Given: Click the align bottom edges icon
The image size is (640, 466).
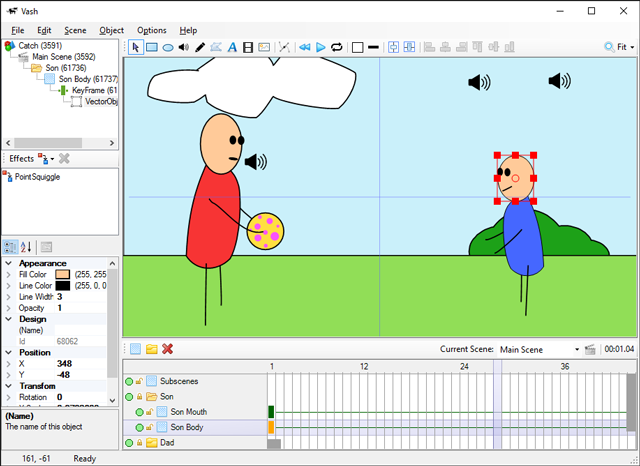Looking at the screenshot, I should 509,47.
